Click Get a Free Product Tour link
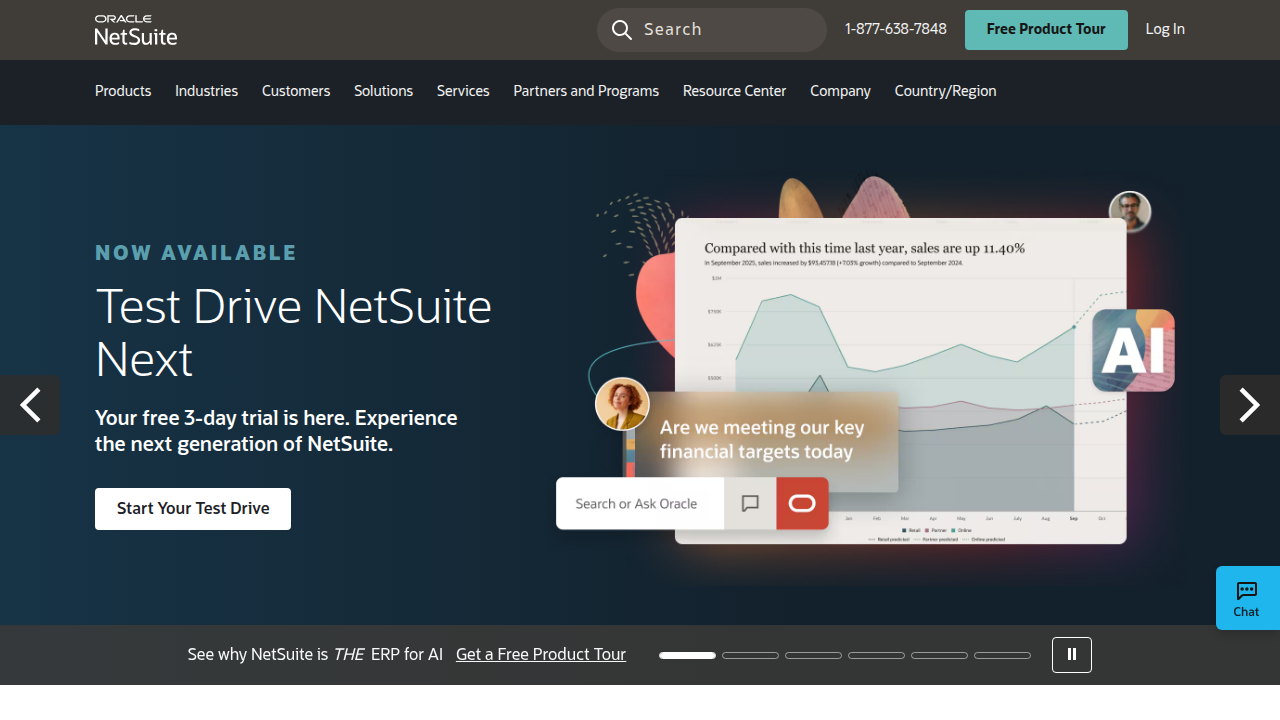Image resolution: width=1280 pixels, height=720 pixels. click(541, 654)
